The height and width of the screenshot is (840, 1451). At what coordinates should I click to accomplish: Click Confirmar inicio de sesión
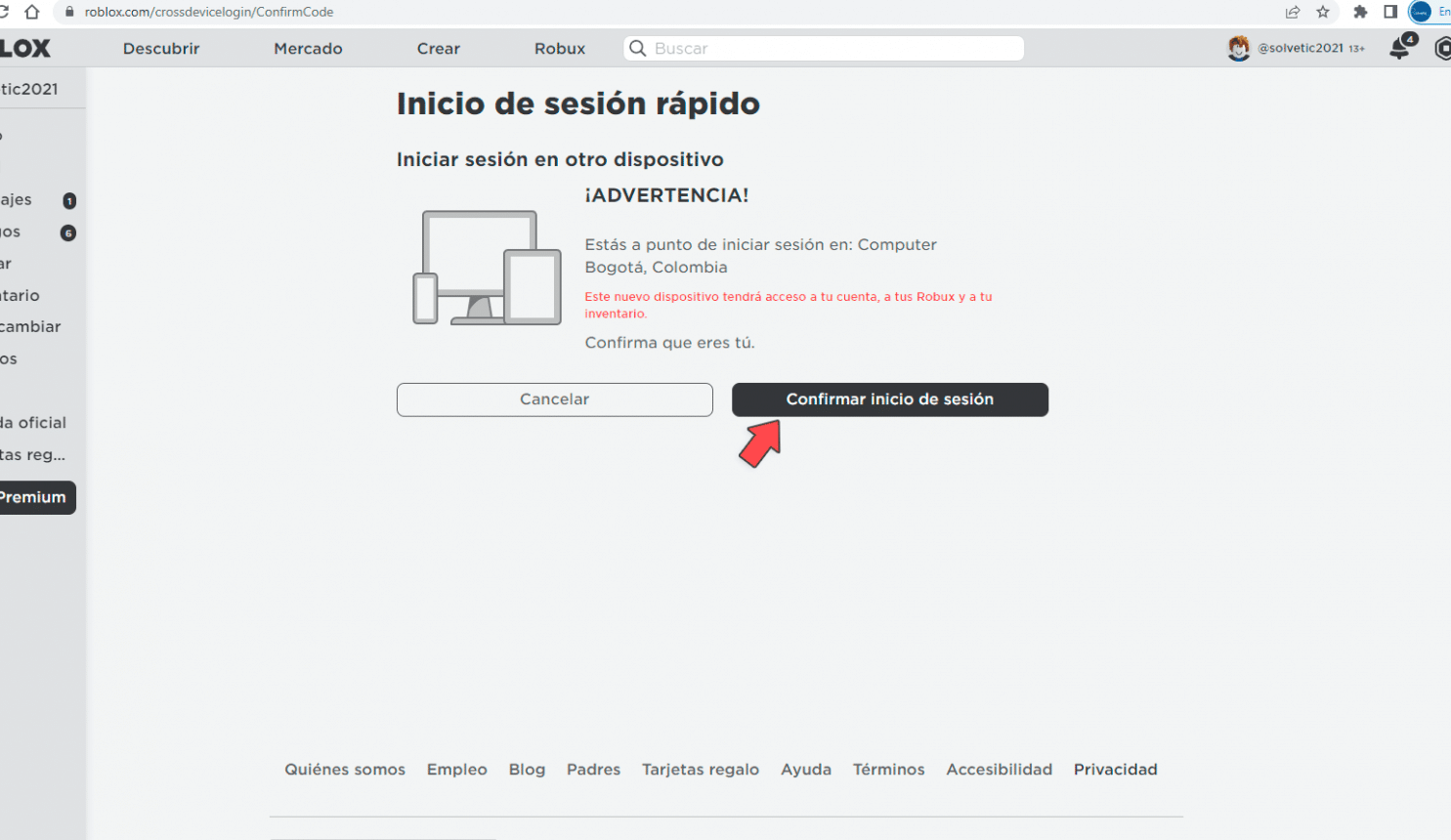pos(890,399)
